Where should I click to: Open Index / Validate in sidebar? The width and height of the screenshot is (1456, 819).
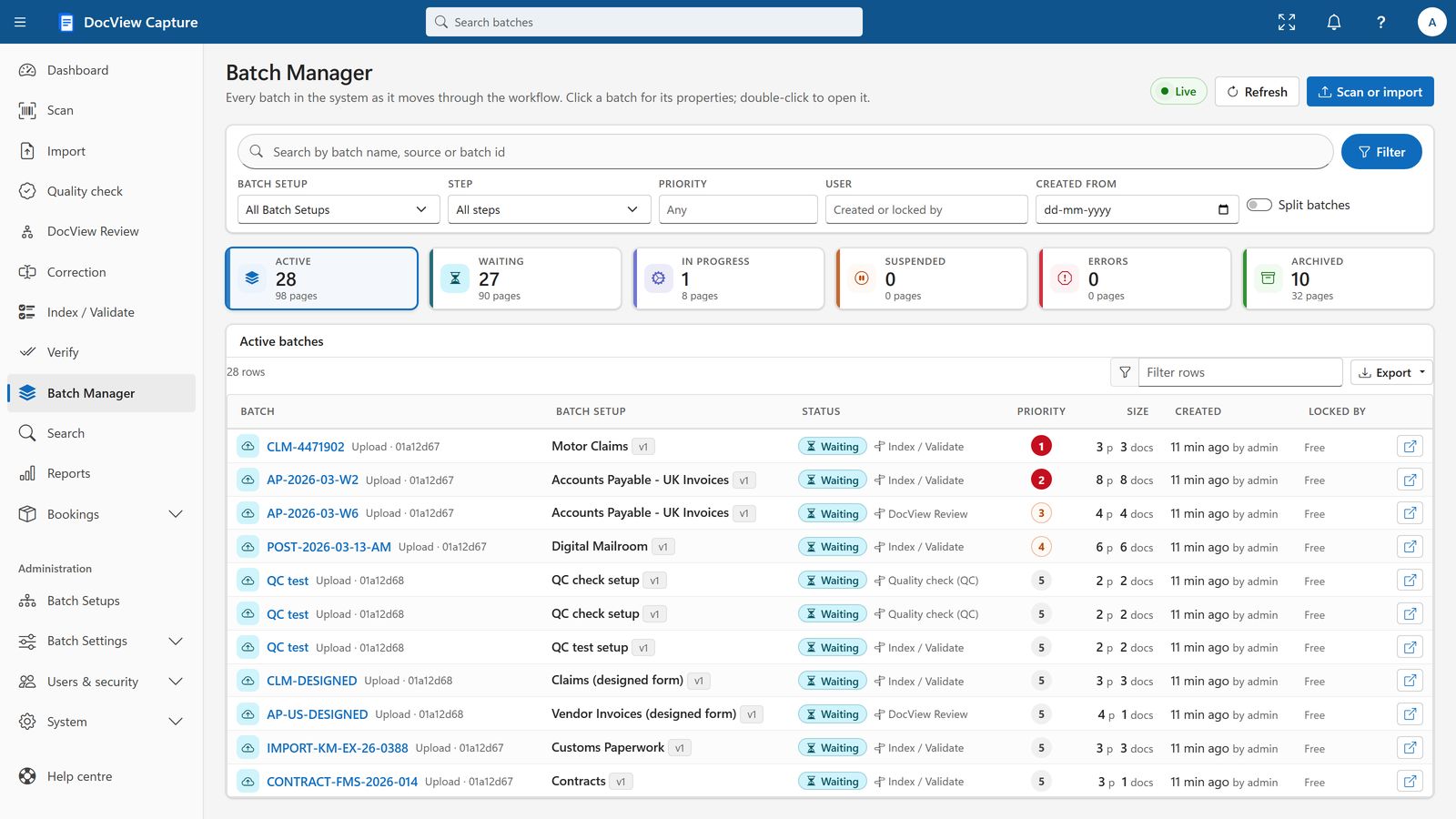101,312
